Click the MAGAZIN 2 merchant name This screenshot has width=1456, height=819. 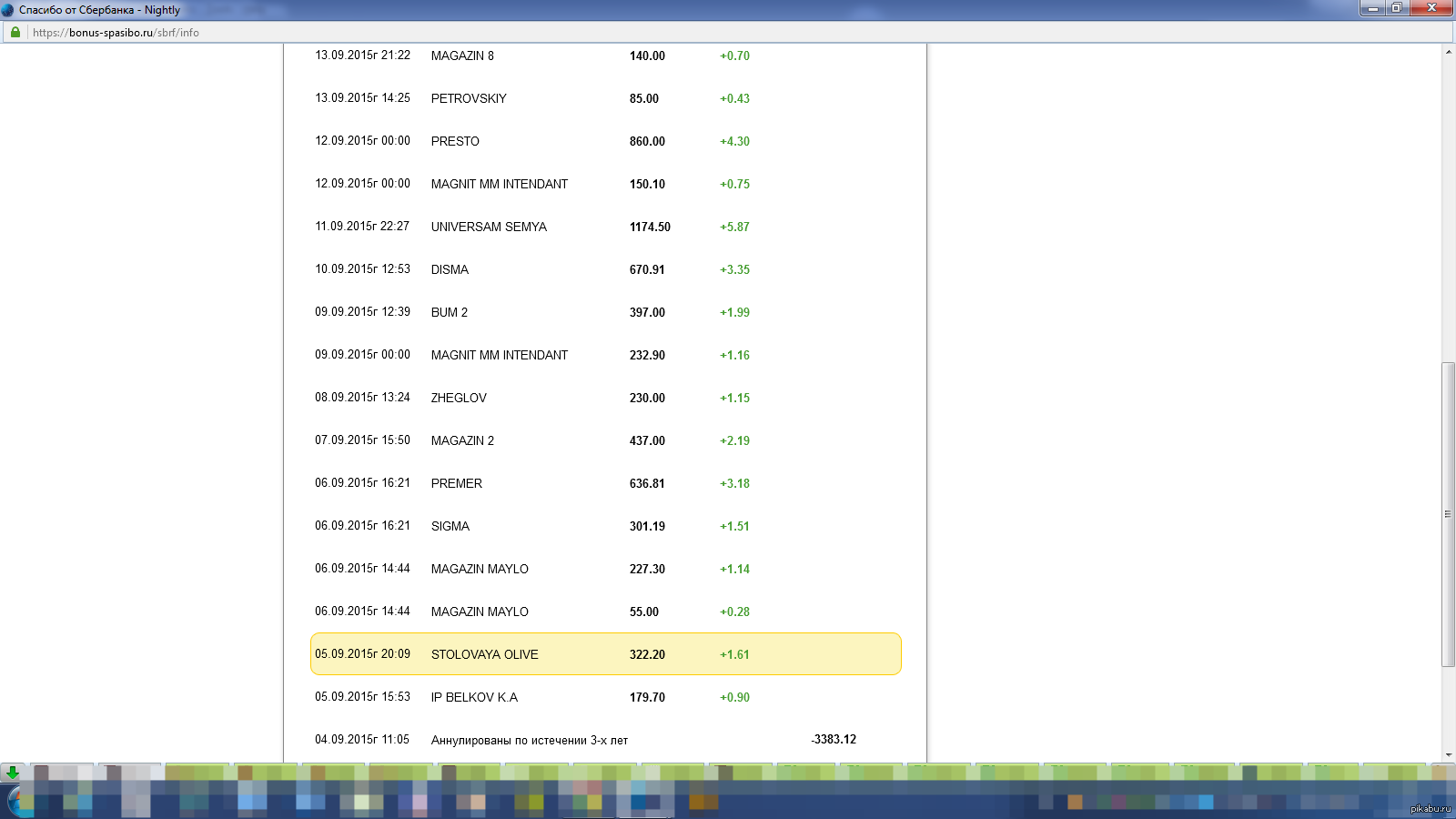[462, 440]
